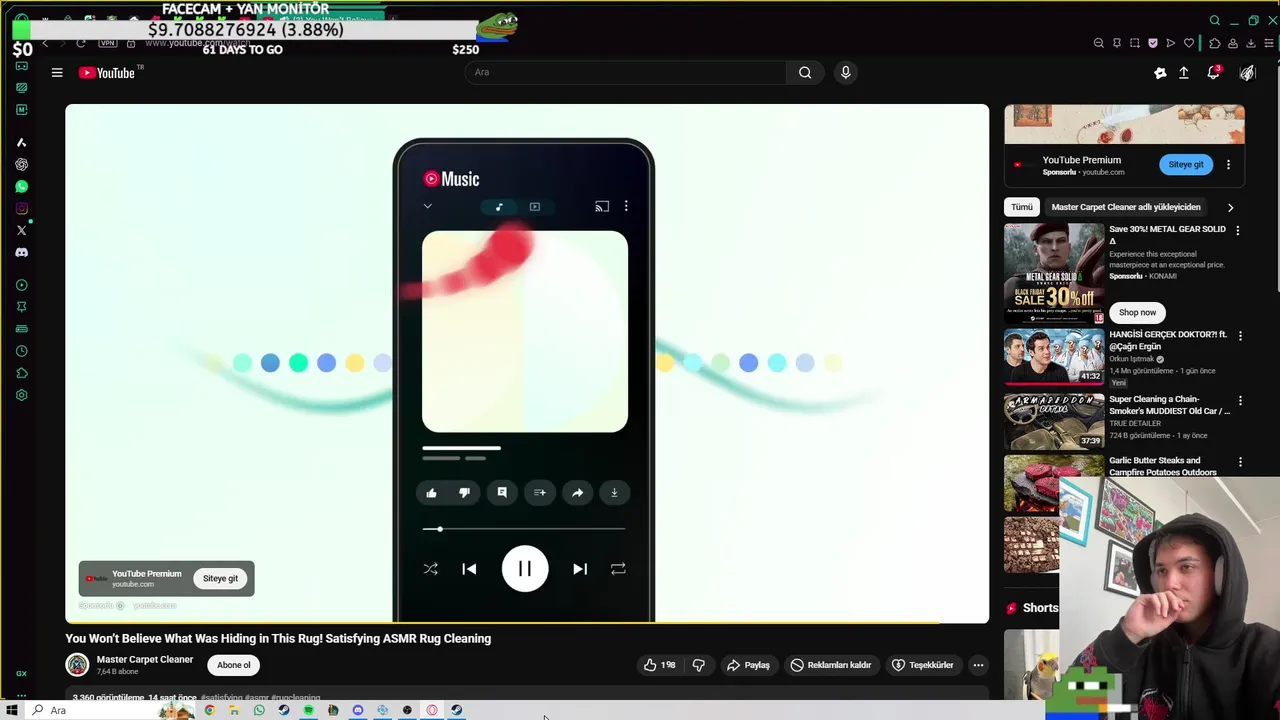Open browser extensions puzzle icon
Image resolution: width=1280 pixels, height=720 pixels.
1214,43
